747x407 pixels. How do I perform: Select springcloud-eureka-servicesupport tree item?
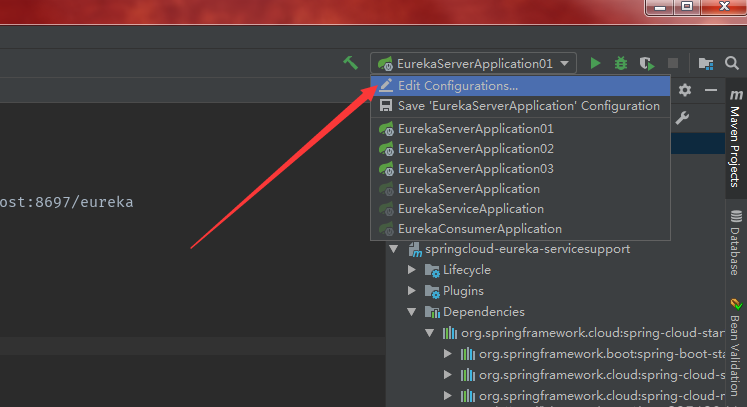tap(527, 249)
